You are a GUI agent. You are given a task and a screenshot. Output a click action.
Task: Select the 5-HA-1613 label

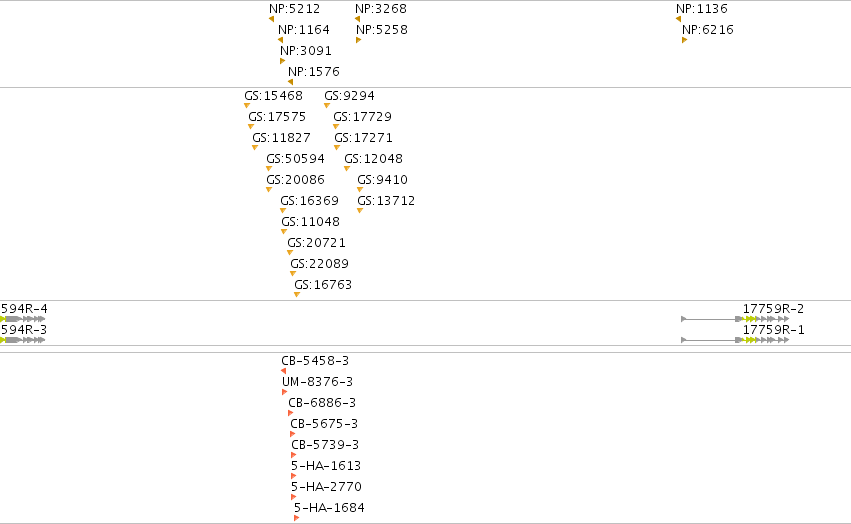point(326,466)
